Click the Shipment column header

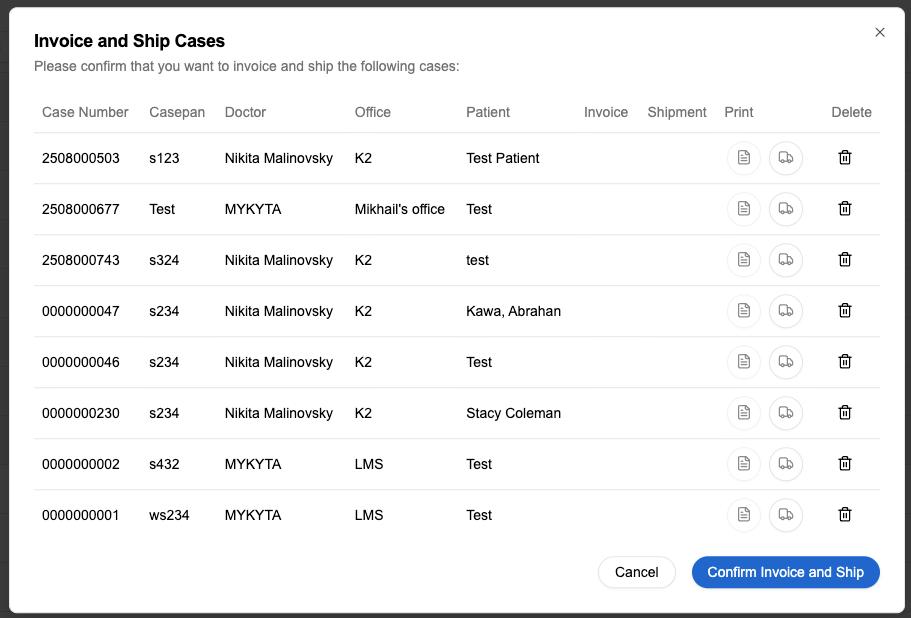coord(677,112)
